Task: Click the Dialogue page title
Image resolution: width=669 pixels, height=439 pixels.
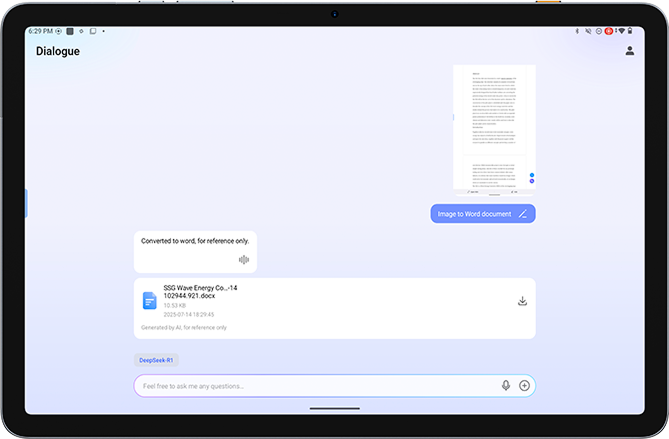Action: [x=58, y=52]
